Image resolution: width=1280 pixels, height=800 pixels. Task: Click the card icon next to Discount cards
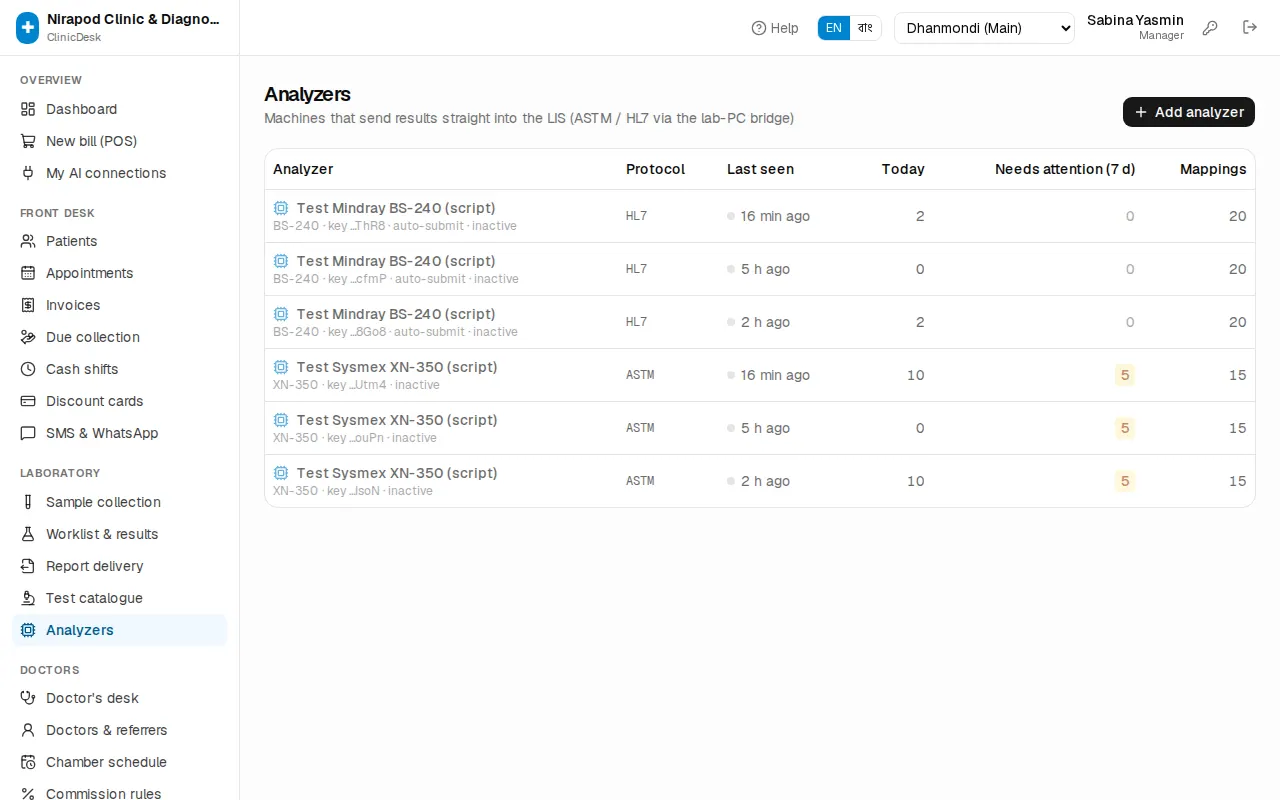pos(28,401)
